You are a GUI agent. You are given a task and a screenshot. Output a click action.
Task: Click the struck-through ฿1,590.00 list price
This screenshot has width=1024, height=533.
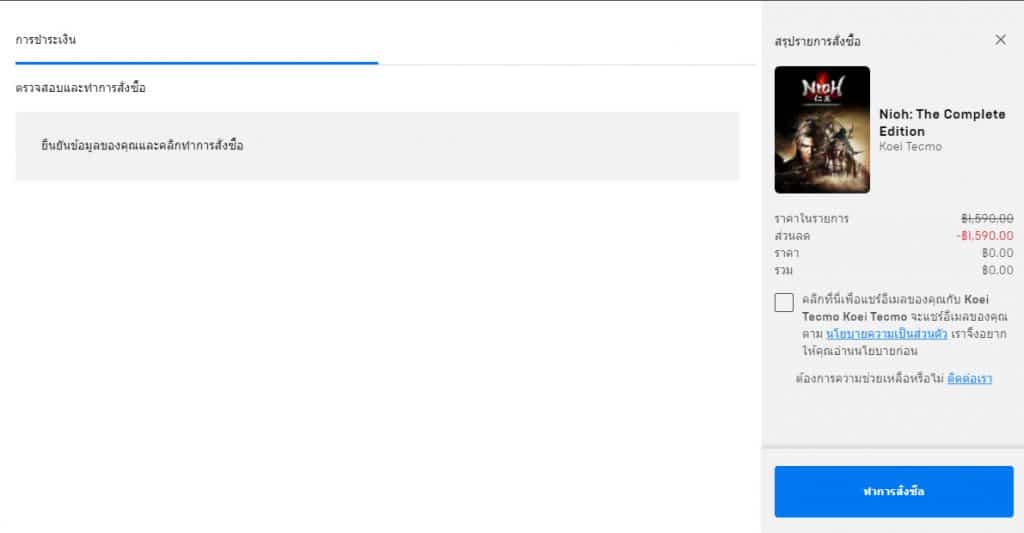click(x=987, y=218)
